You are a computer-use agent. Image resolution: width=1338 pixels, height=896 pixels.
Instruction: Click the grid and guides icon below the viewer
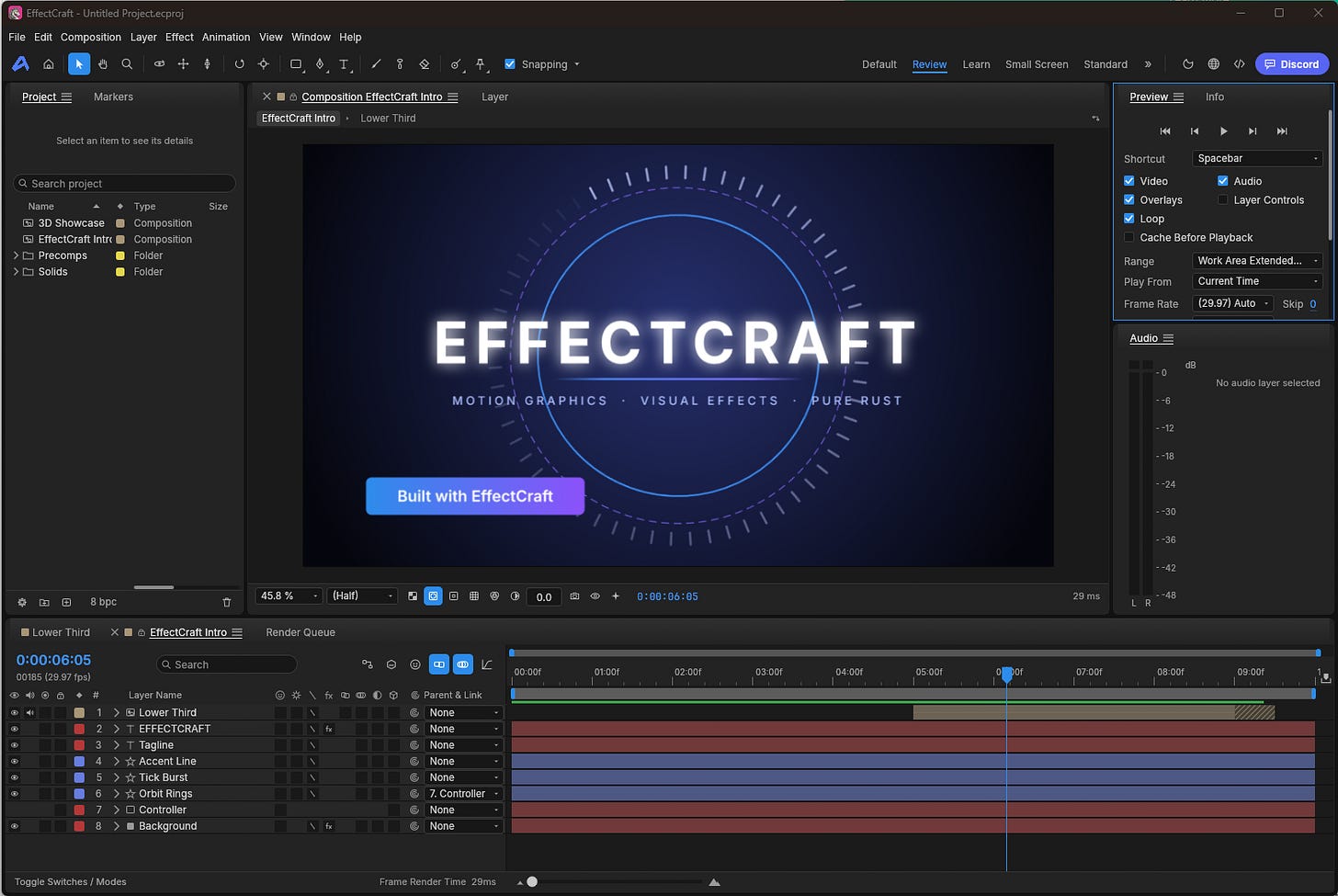[474, 596]
